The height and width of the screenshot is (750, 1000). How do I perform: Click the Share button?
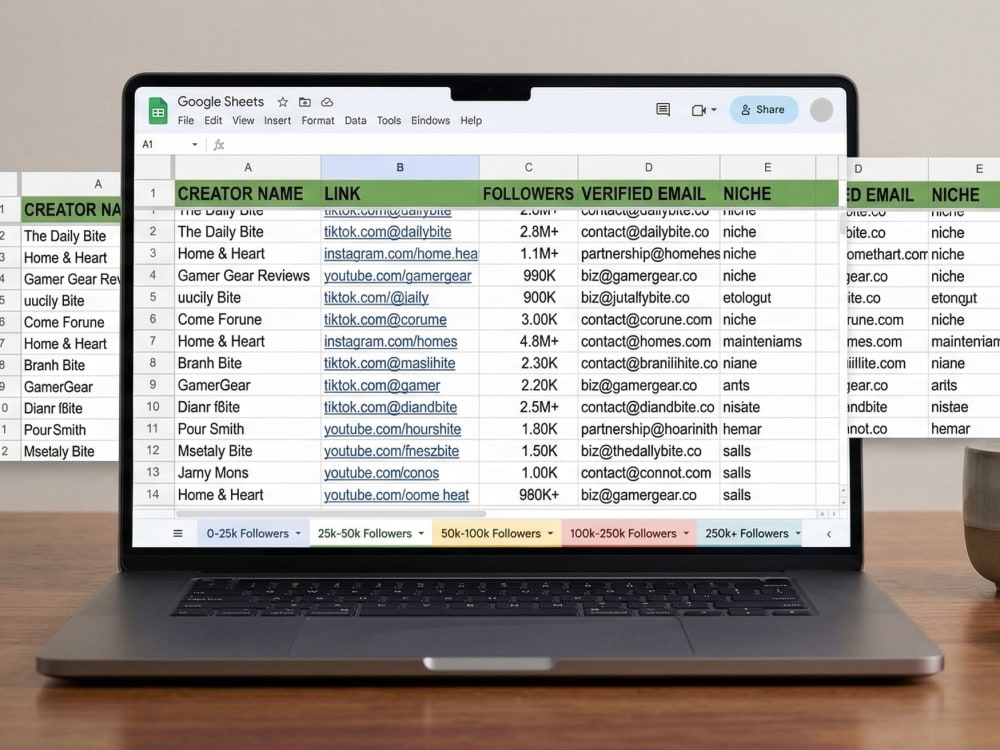click(x=763, y=110)
